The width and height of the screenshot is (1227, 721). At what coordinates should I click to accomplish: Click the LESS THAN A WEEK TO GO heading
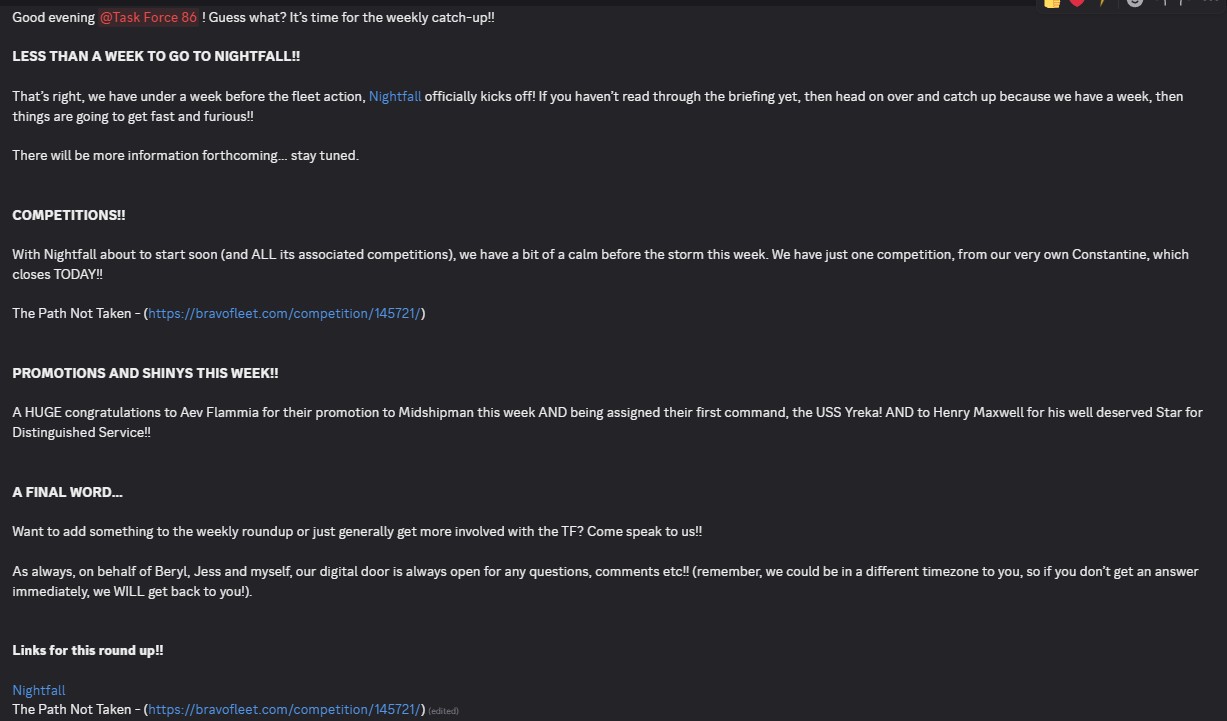click(156, 57)
